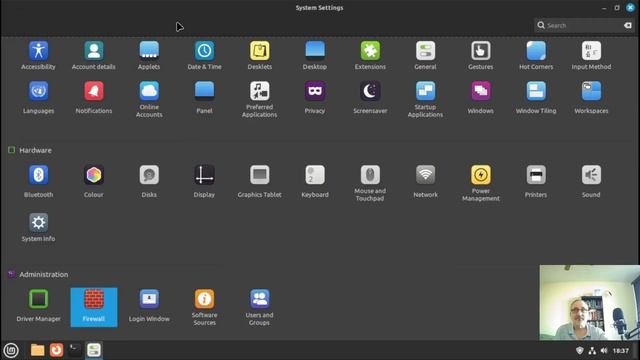Open Input Method settings
Viewport: 640px width, 360px height.
point(591,56)
